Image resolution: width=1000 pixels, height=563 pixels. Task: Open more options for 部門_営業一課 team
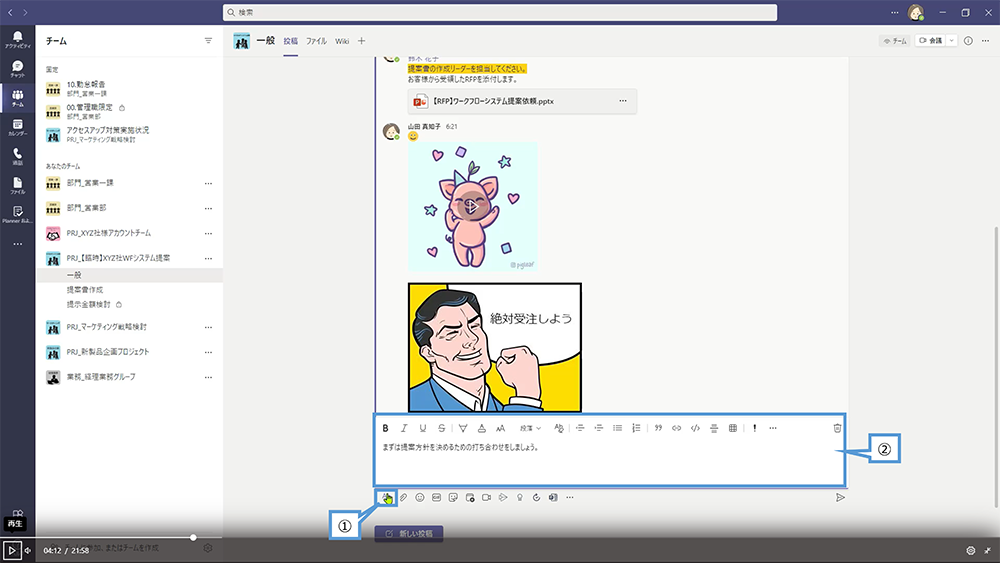[x=208, y=184]
